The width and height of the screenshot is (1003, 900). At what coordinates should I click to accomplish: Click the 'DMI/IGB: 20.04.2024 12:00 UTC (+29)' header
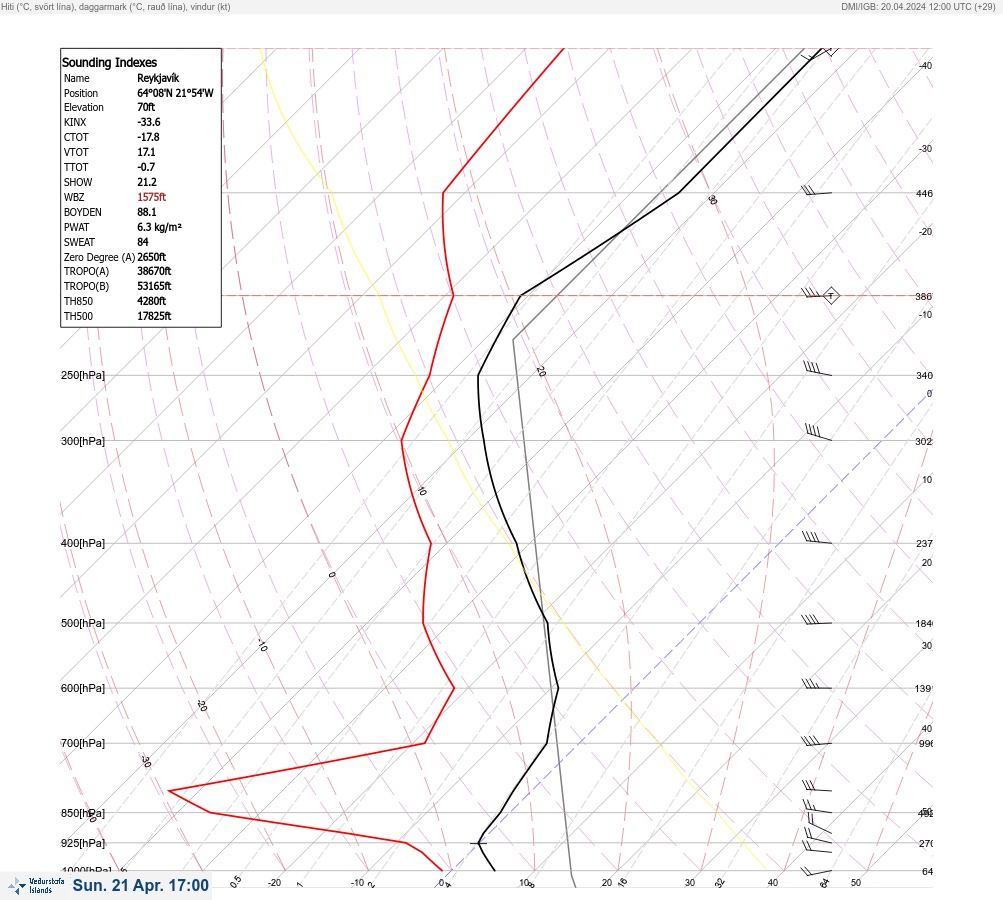[x=918, y=6]
